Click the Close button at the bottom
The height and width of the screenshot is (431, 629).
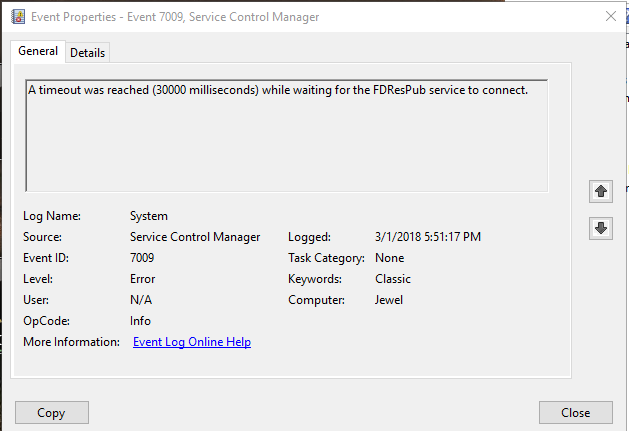pyautogui.click(x=575, y=412)
